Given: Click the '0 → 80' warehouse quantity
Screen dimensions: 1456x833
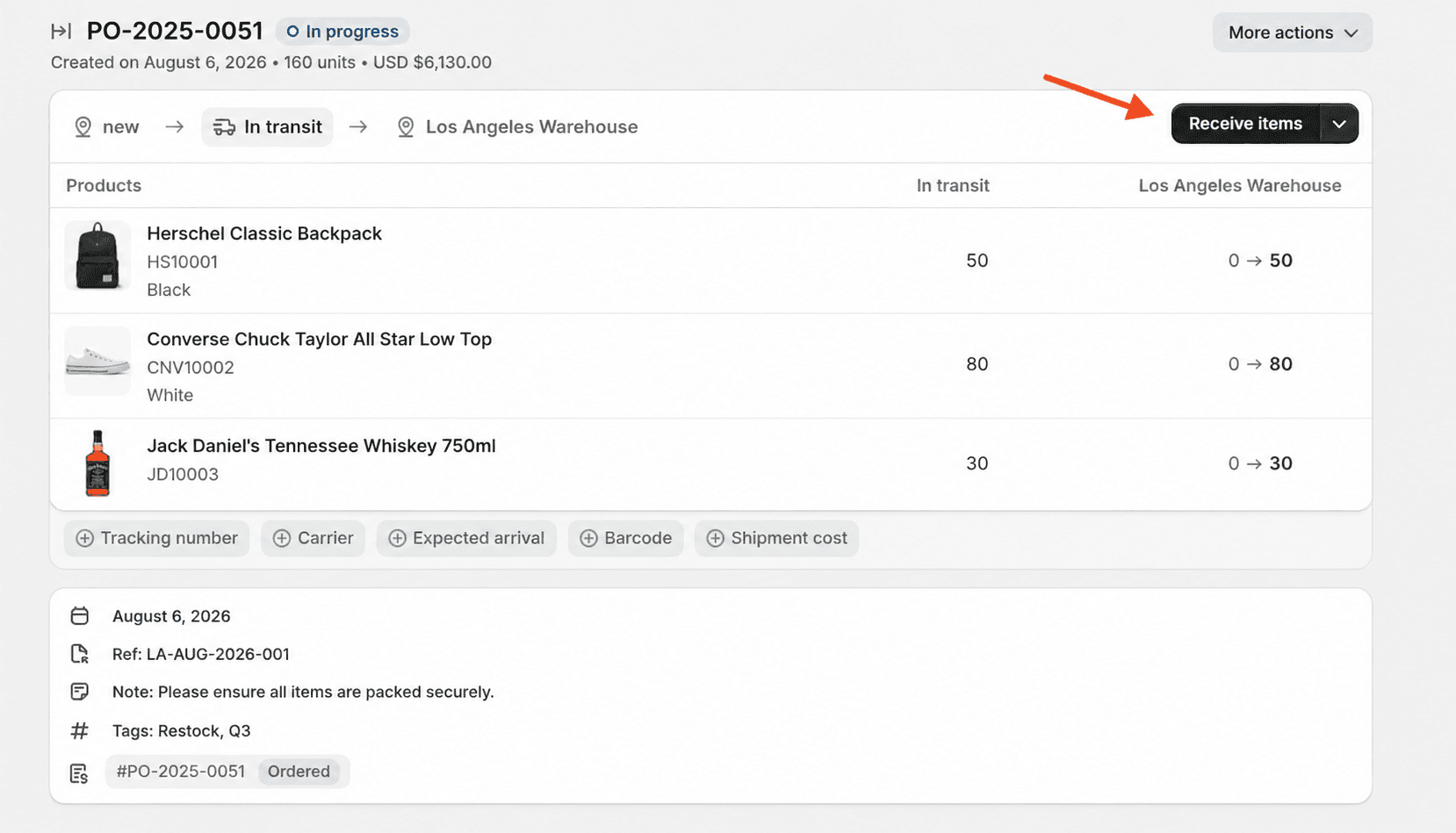Looking at the screenshot, I should click(x=1260, y=364).
